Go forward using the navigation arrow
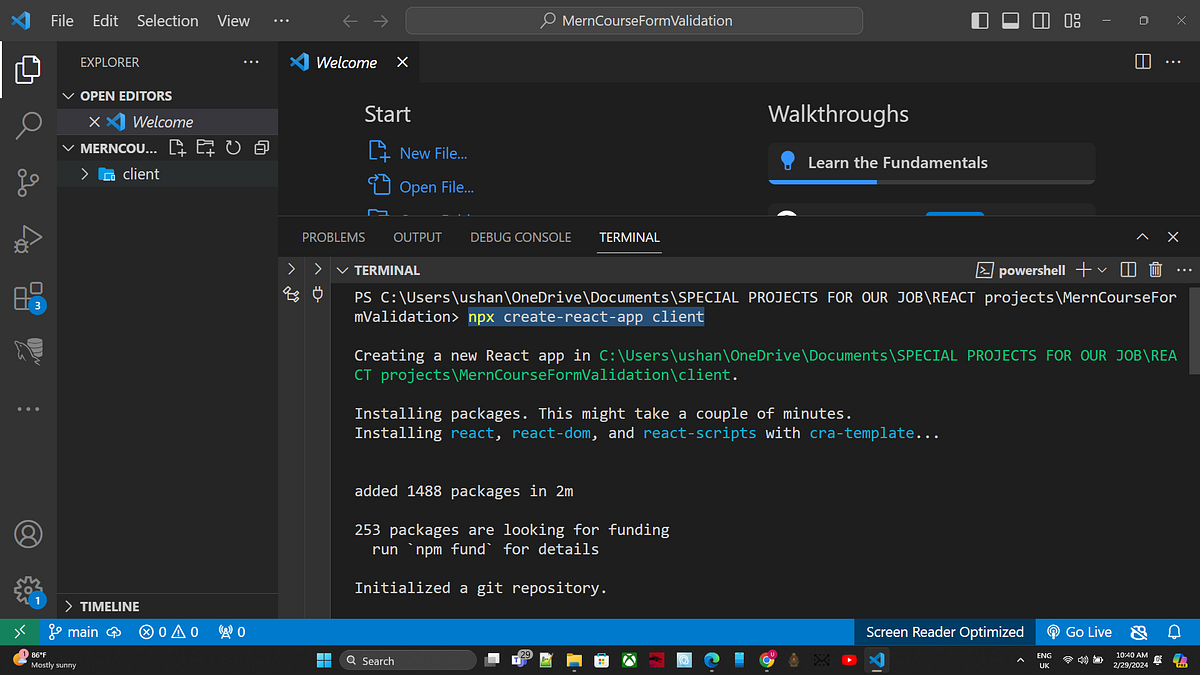The image size is (1200, 675). 381,20
